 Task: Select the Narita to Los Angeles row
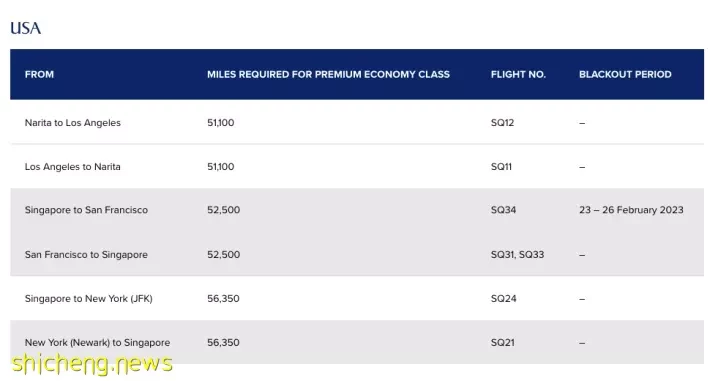(357, 122)
